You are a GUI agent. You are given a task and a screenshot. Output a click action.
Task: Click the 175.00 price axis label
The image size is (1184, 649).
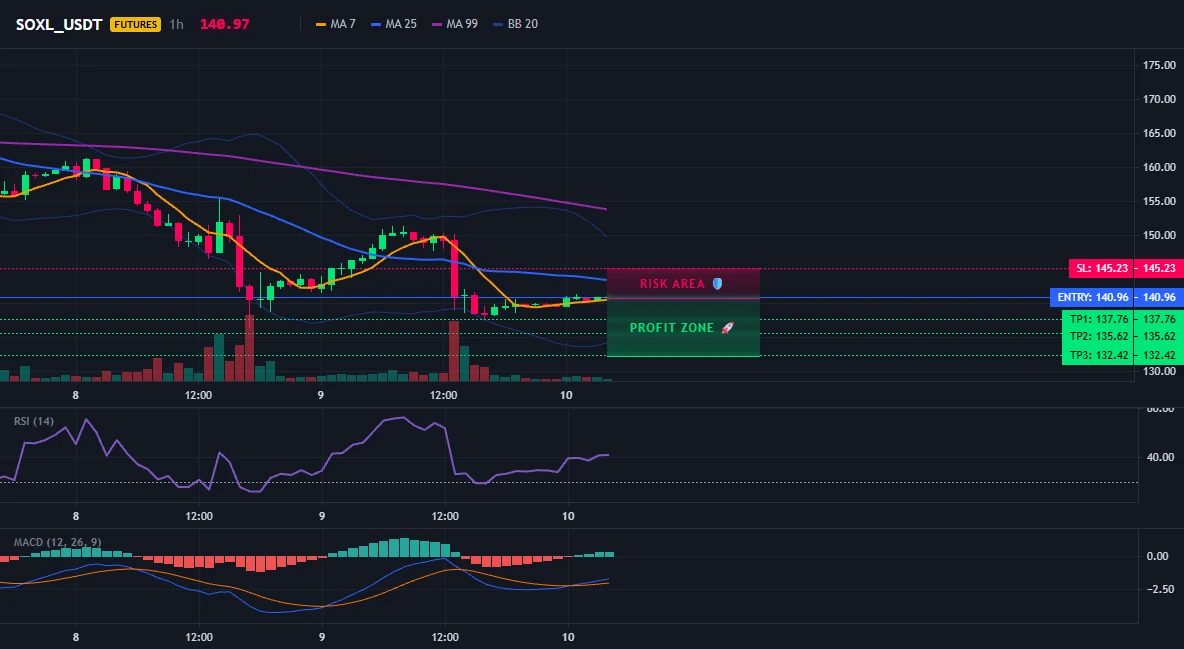(1159, 65)
